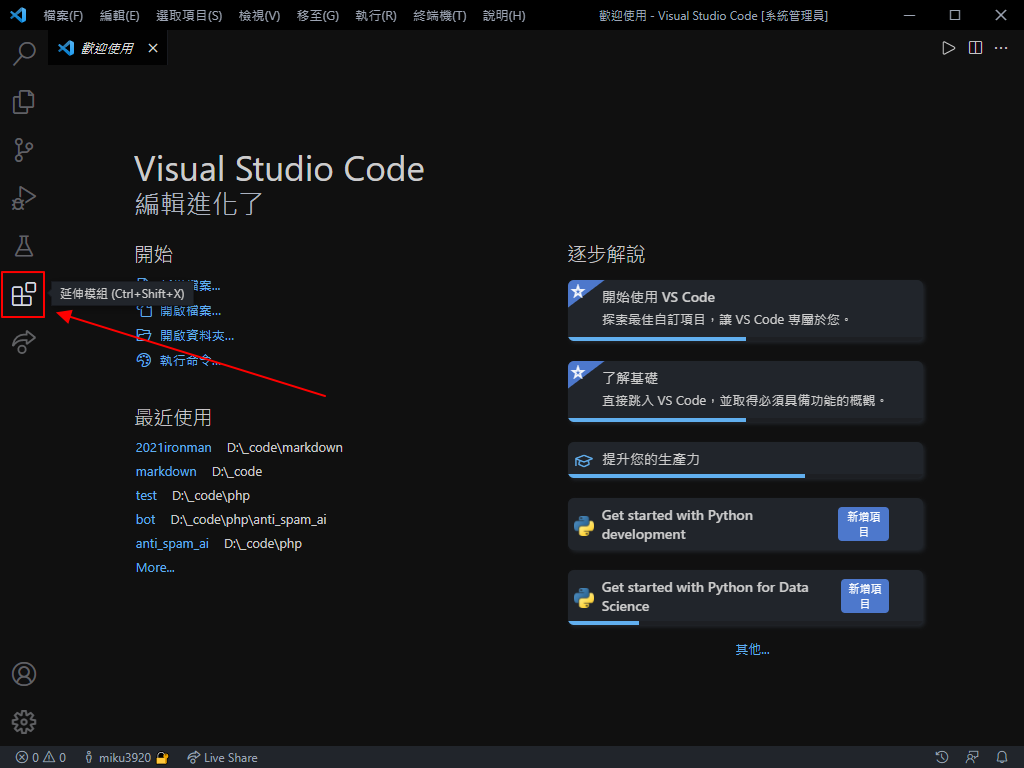The image size is (1024, 768).
Task: Open the Search view in activity bar
Action: tap(24, 54)
